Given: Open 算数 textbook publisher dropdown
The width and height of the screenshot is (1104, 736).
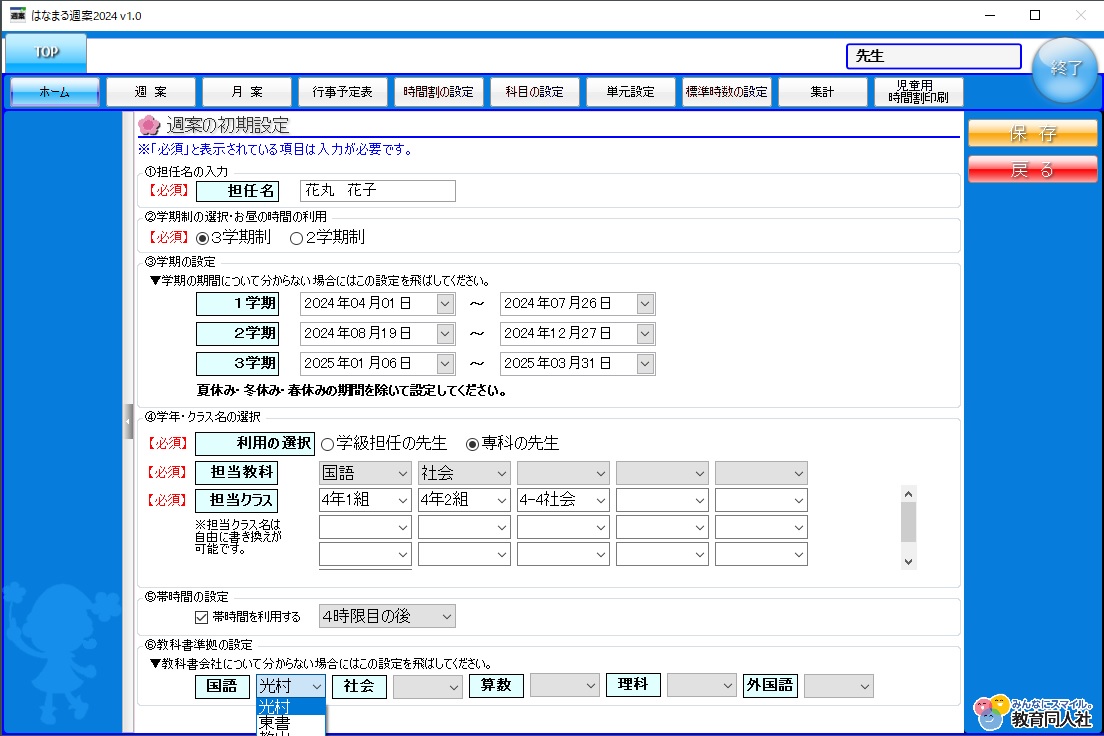Looking at the screenshot, I should (x=565, y=685).
